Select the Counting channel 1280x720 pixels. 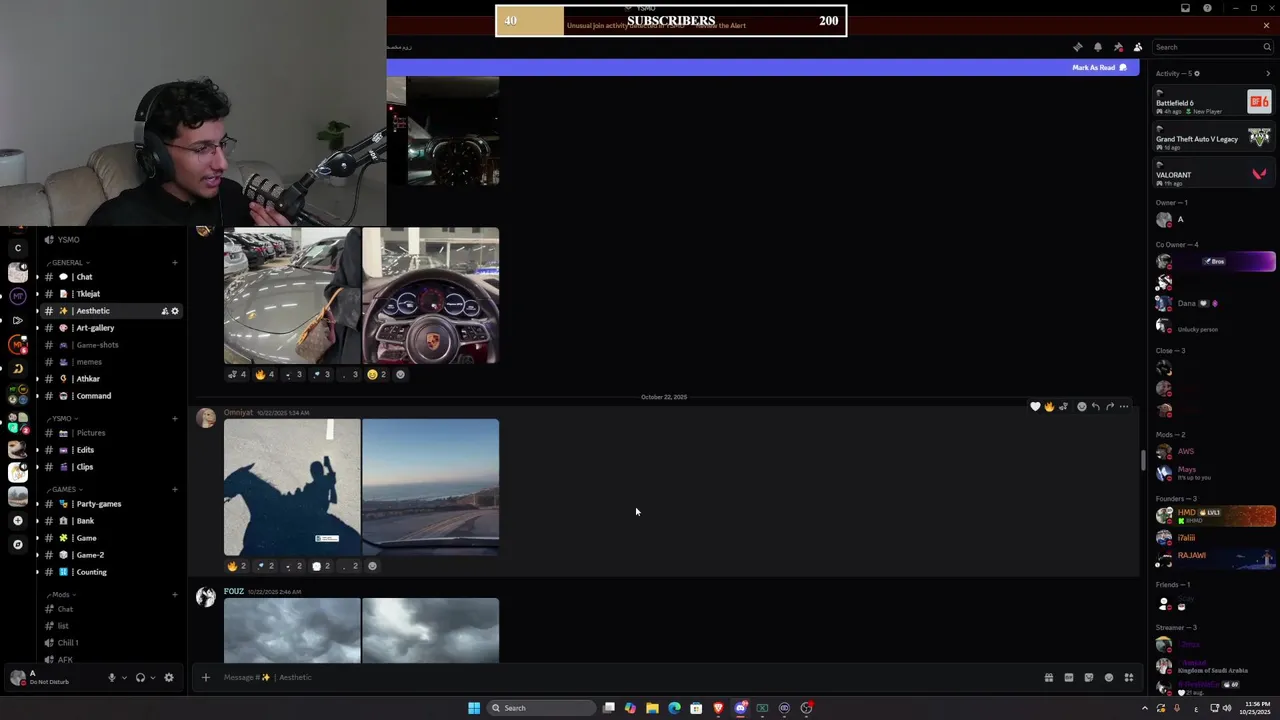click(110, 572)
